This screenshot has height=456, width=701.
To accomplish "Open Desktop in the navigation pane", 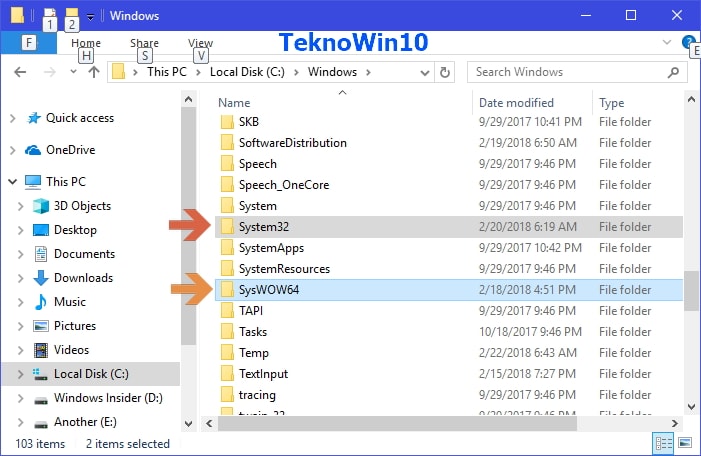I will pos(75,230).
